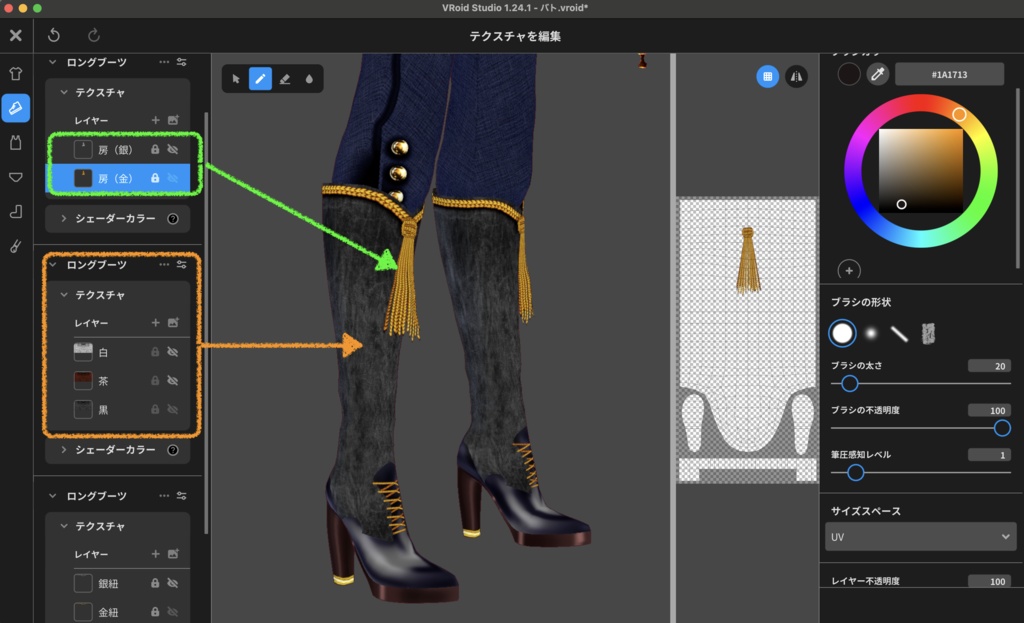Choose the selection cursor tool

pyautogui.click(x=236, y=79)
